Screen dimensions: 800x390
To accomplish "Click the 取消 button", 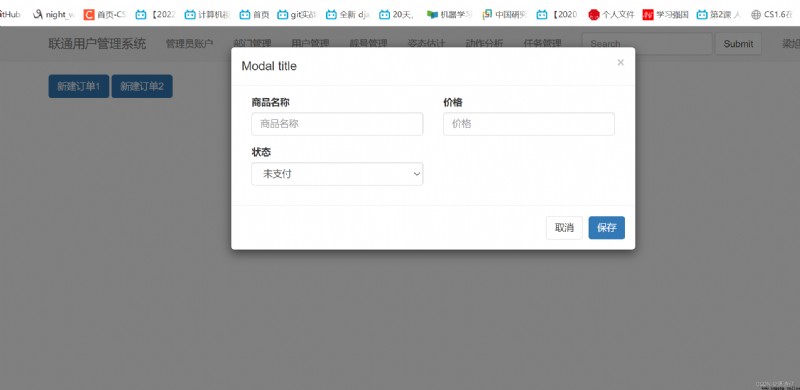I will [564, 228].
